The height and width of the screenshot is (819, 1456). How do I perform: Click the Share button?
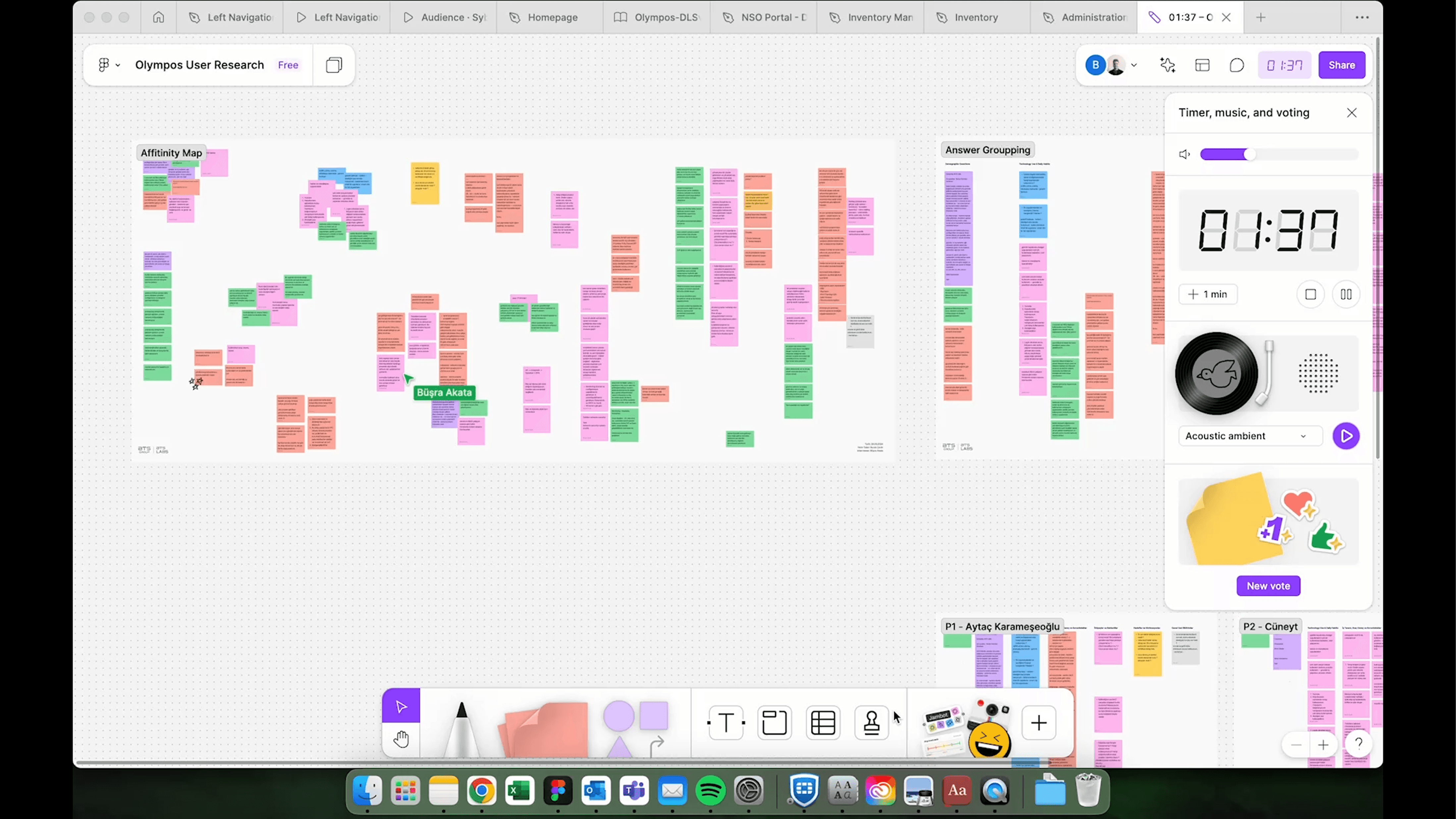(x=1341, y=65)
